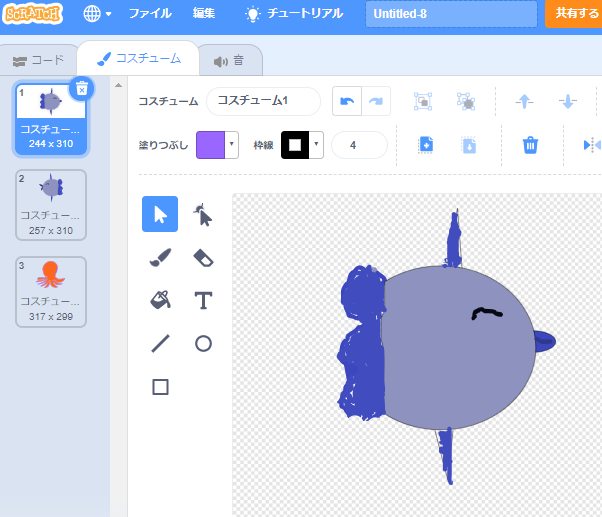This screenshot has width=602, height=517.
Task: Click the Paste icon
Action: coord(469,145)
